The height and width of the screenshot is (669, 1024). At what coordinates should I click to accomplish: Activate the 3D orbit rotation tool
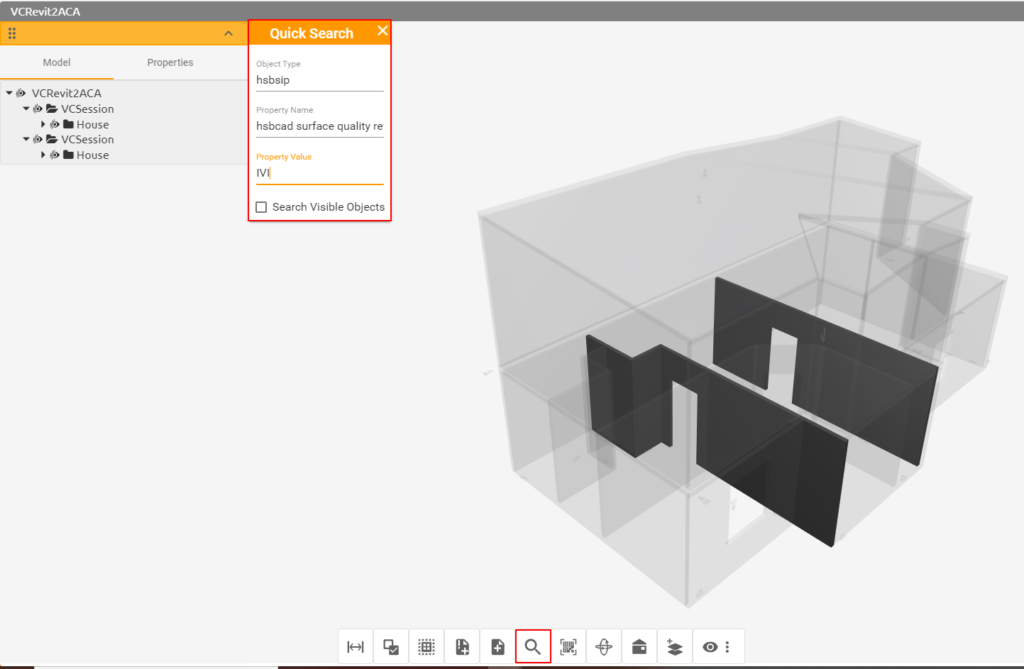click(604, 647)
